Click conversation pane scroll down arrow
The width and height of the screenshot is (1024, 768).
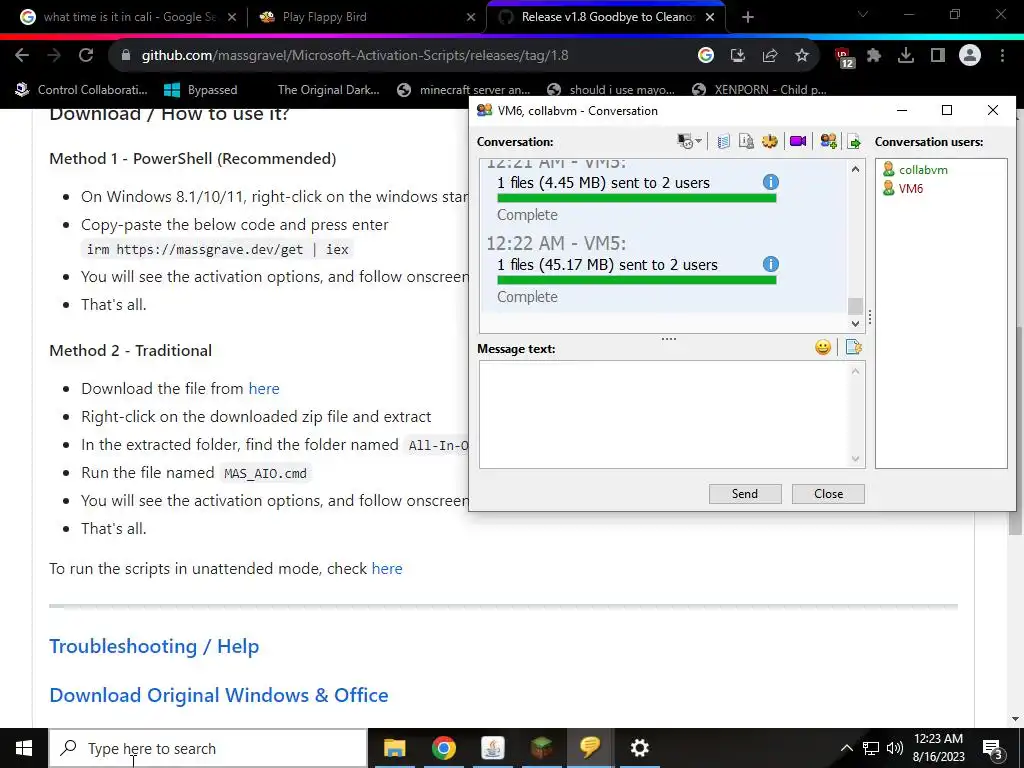pos(856,323)
